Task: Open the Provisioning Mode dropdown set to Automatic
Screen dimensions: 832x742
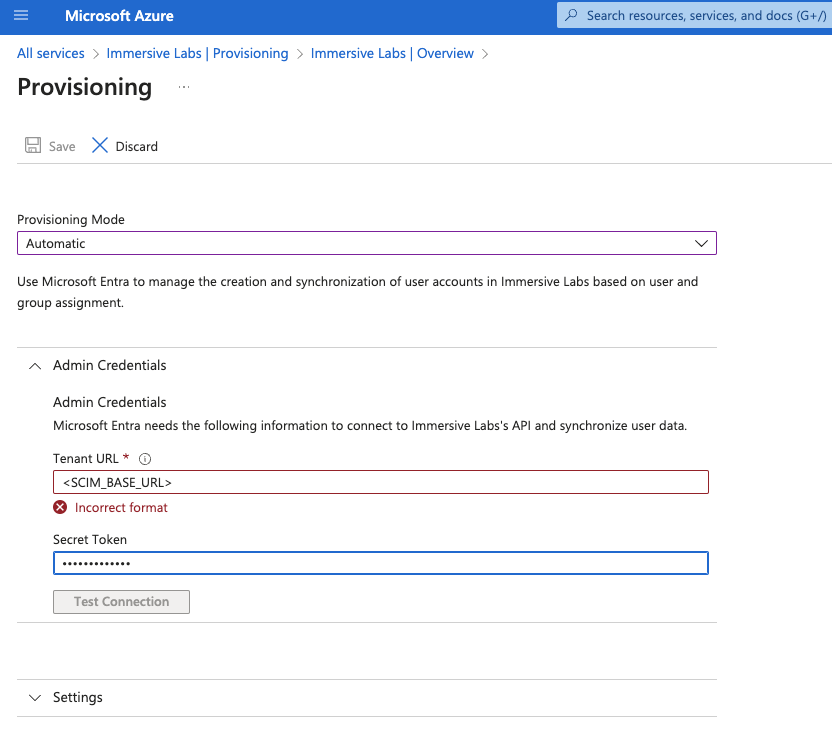Action: (x=367, y=243)
